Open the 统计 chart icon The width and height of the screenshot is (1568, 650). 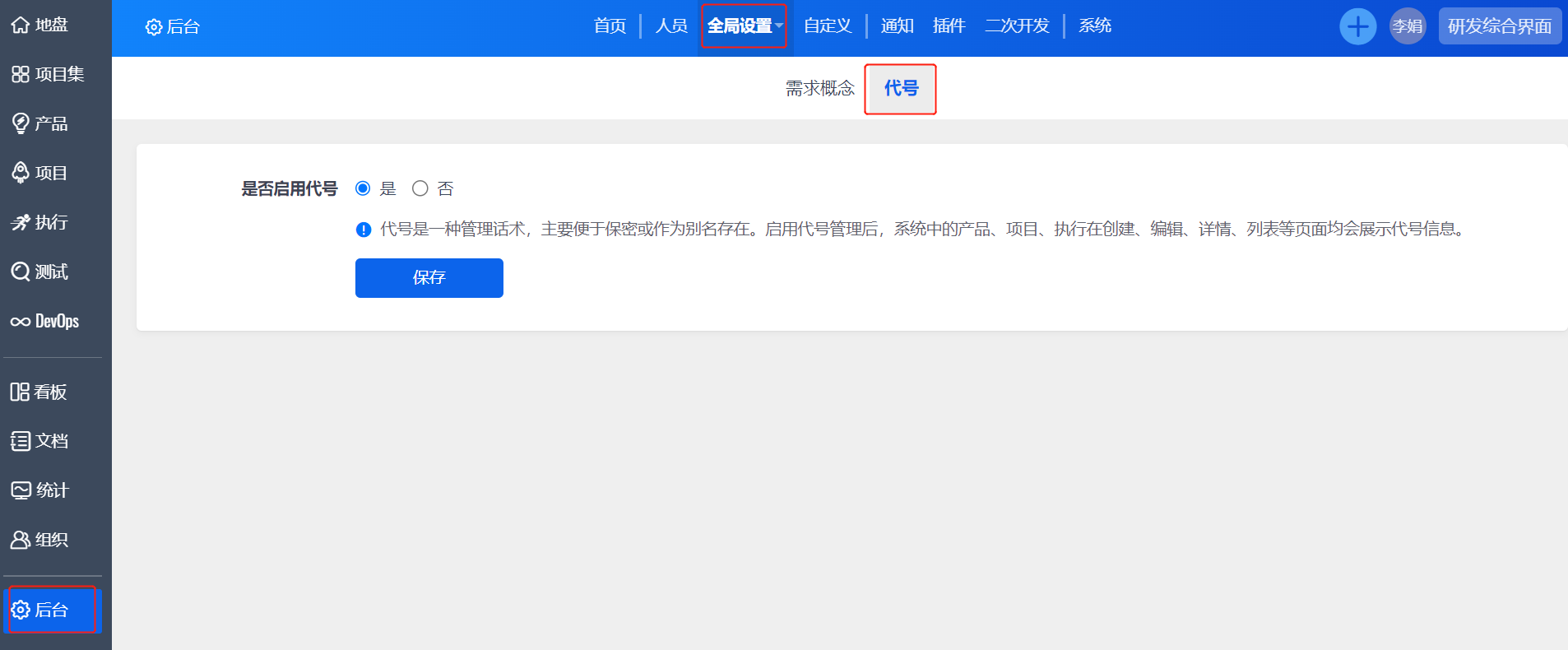click(21, 490)
